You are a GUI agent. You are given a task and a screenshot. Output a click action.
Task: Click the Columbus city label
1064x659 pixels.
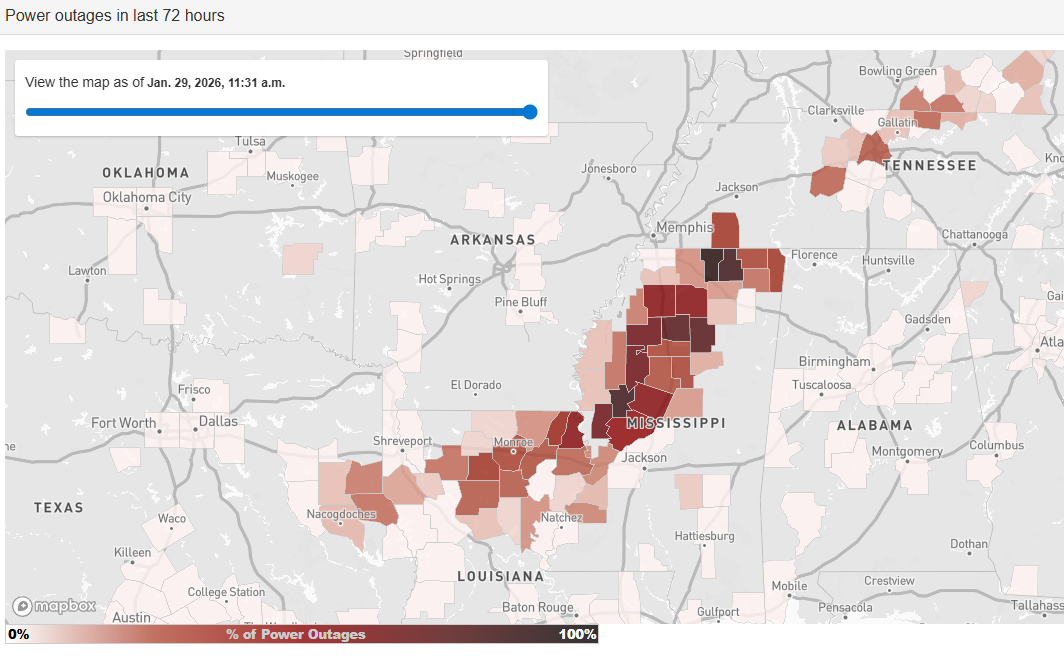pyautogui.click(x=996, y=445)
